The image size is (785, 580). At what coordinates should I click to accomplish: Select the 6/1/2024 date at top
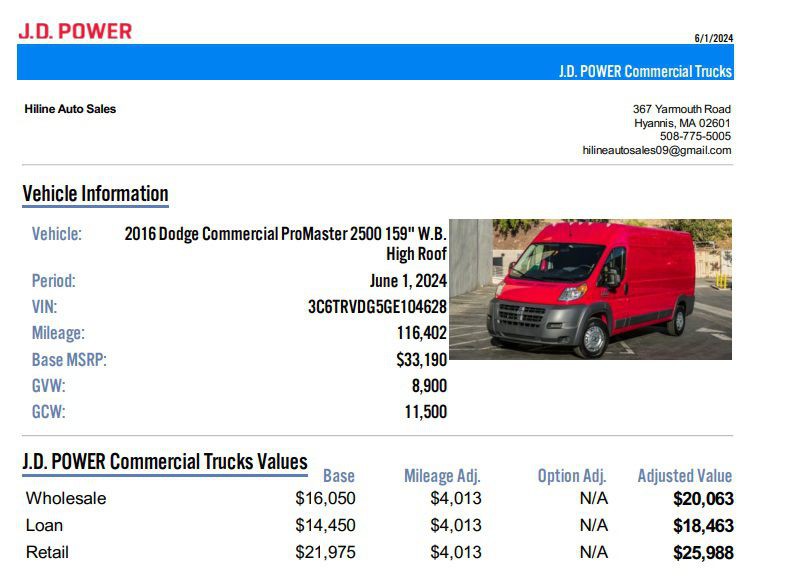(713, 39)
